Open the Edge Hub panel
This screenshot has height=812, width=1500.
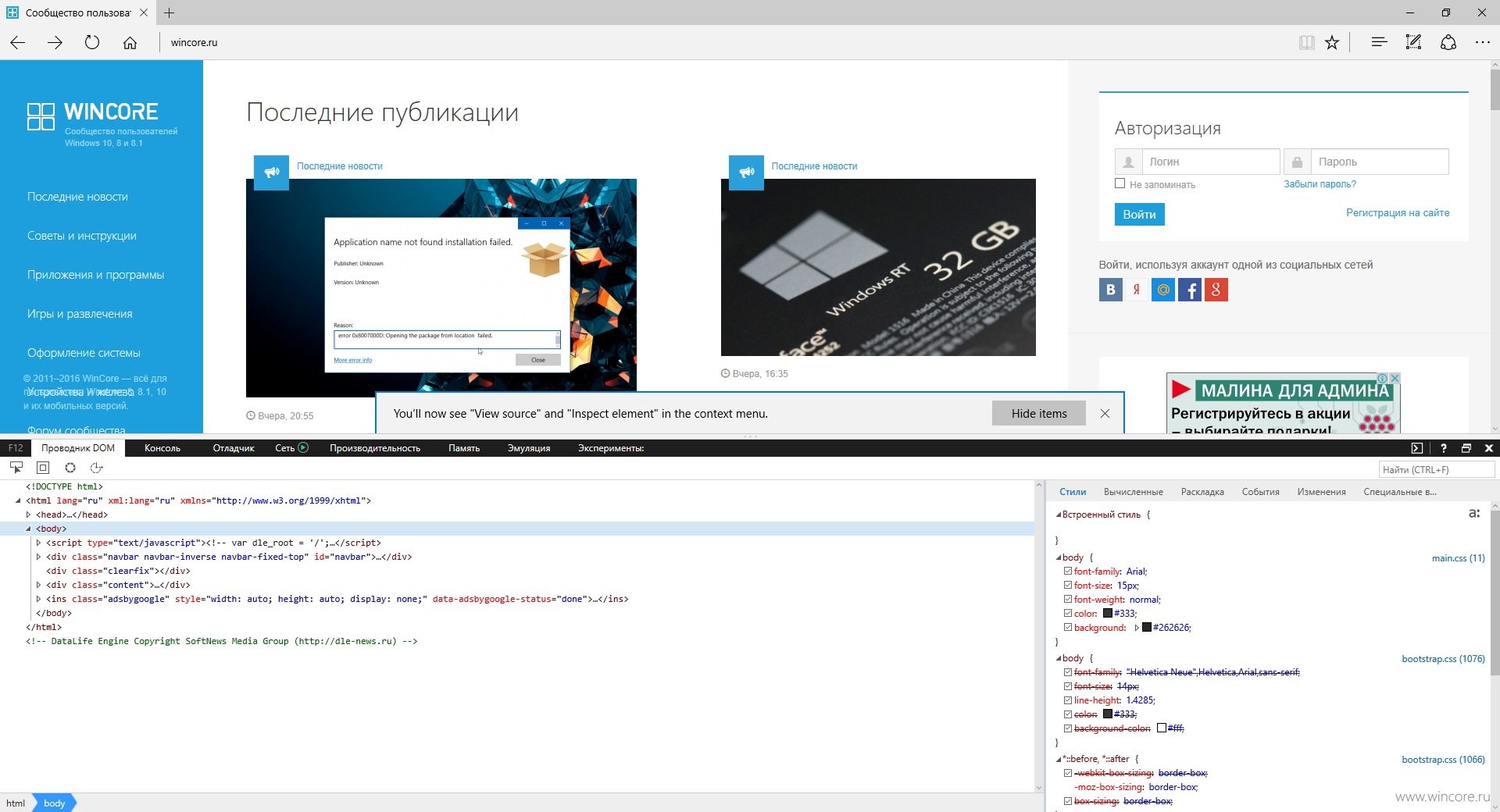pyautogui.click(x=1379, y=42)
